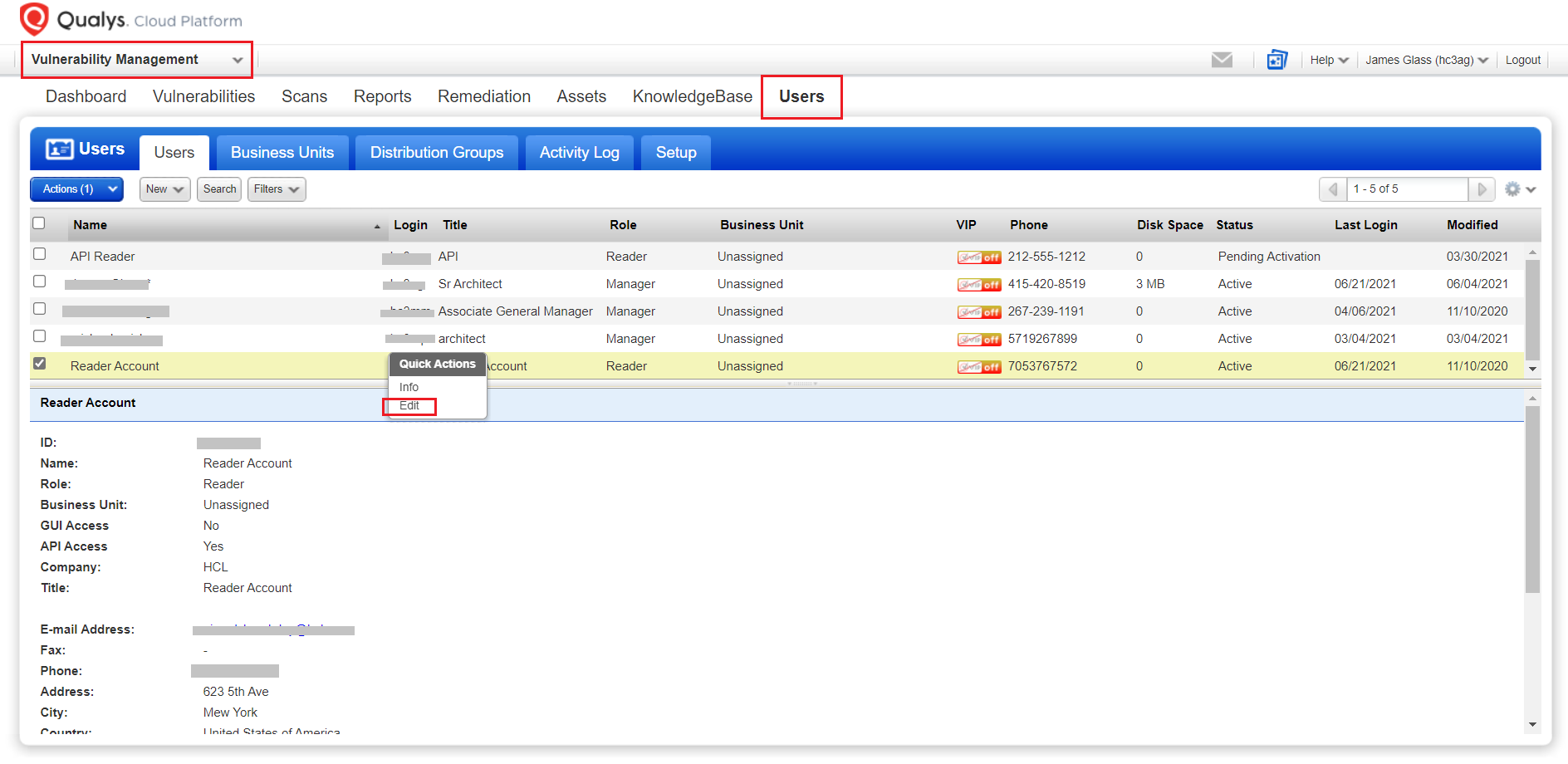Sort the table by Status column
Image resolution: width=1568 pixels, height=764 pixels.
coord(1234,225)
